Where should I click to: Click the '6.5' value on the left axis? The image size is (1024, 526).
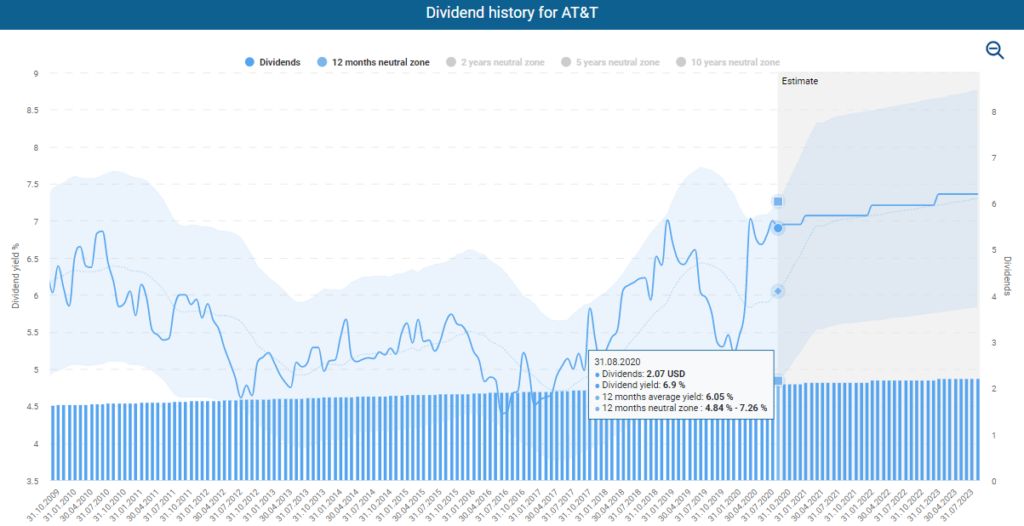(33, 259)
